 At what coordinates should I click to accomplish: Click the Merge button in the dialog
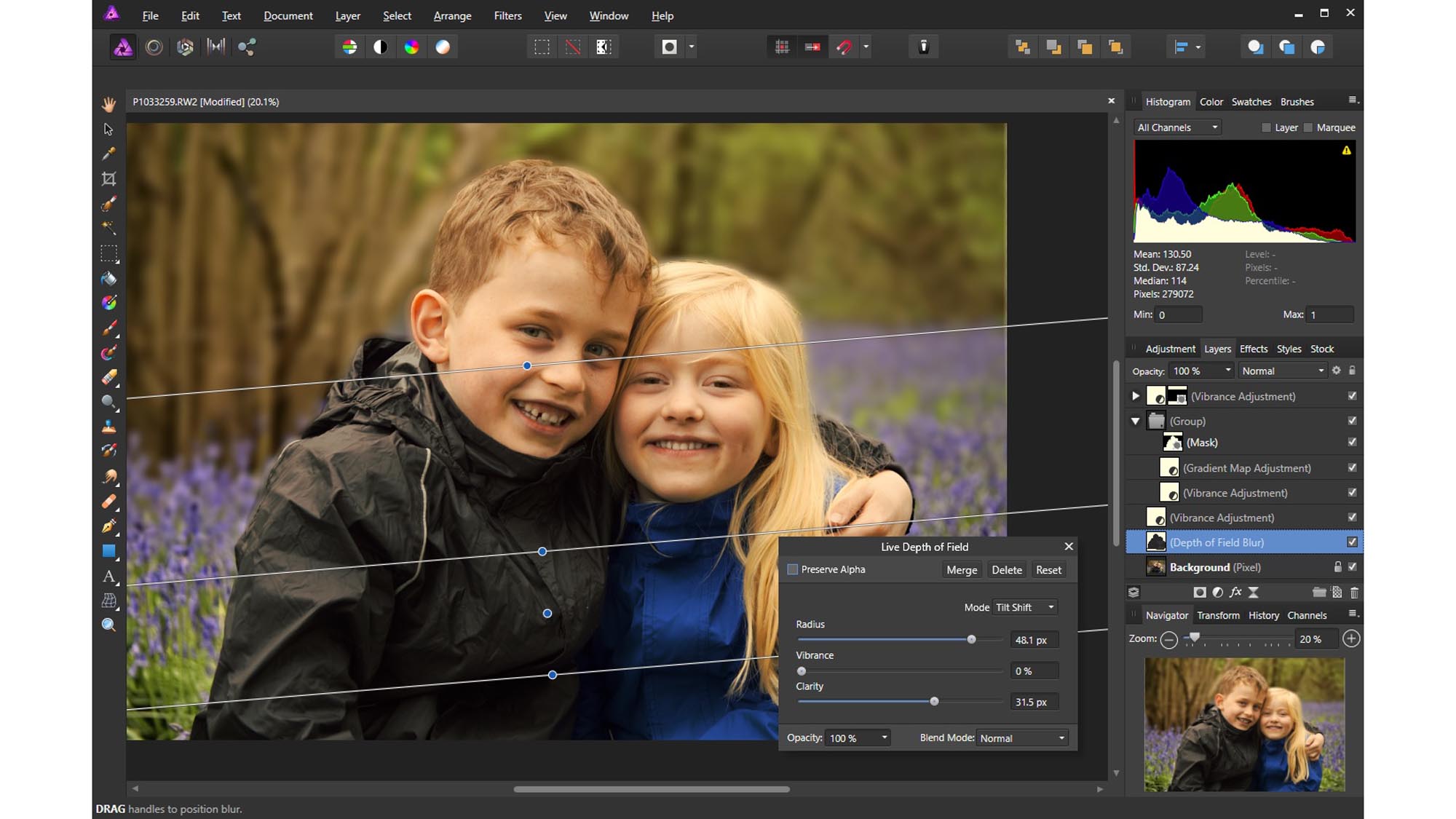tap(962, 570)
